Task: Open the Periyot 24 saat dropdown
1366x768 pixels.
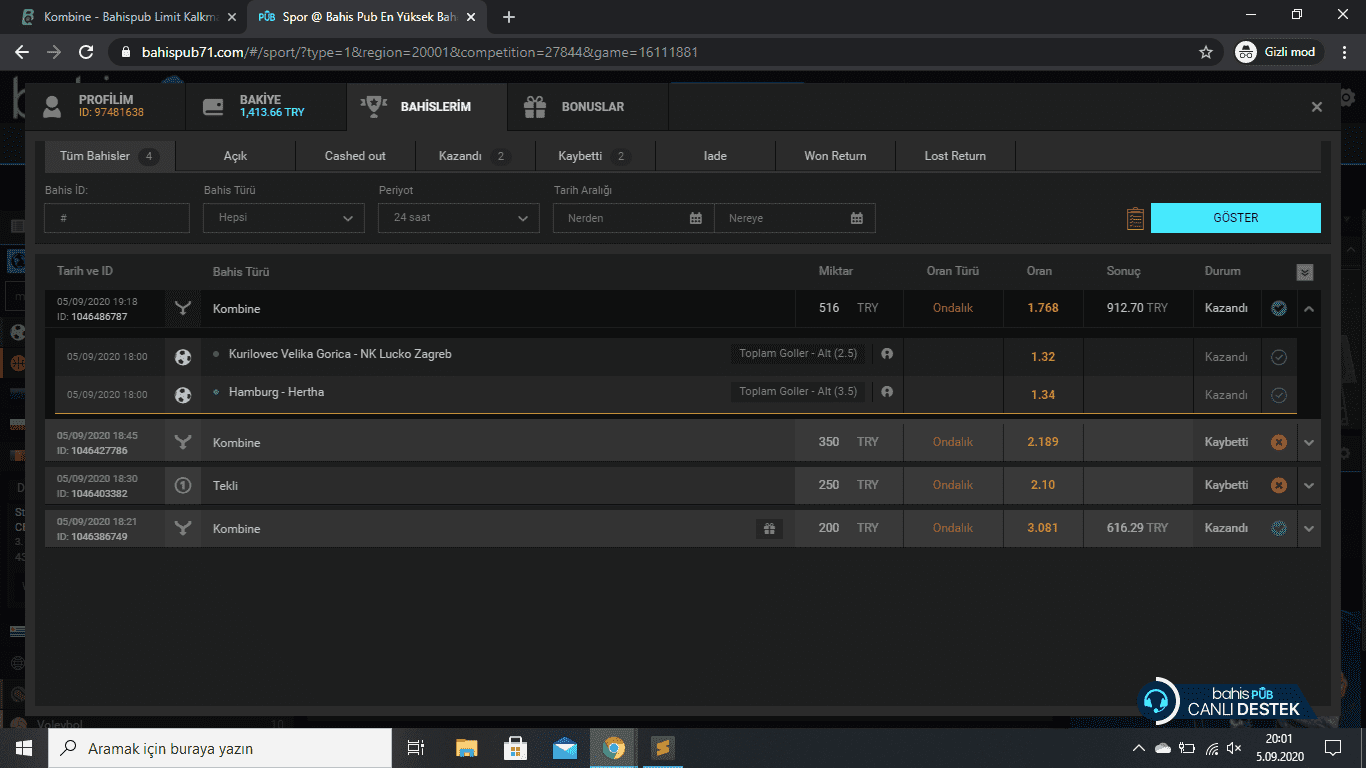Action: tap(459, 218)
